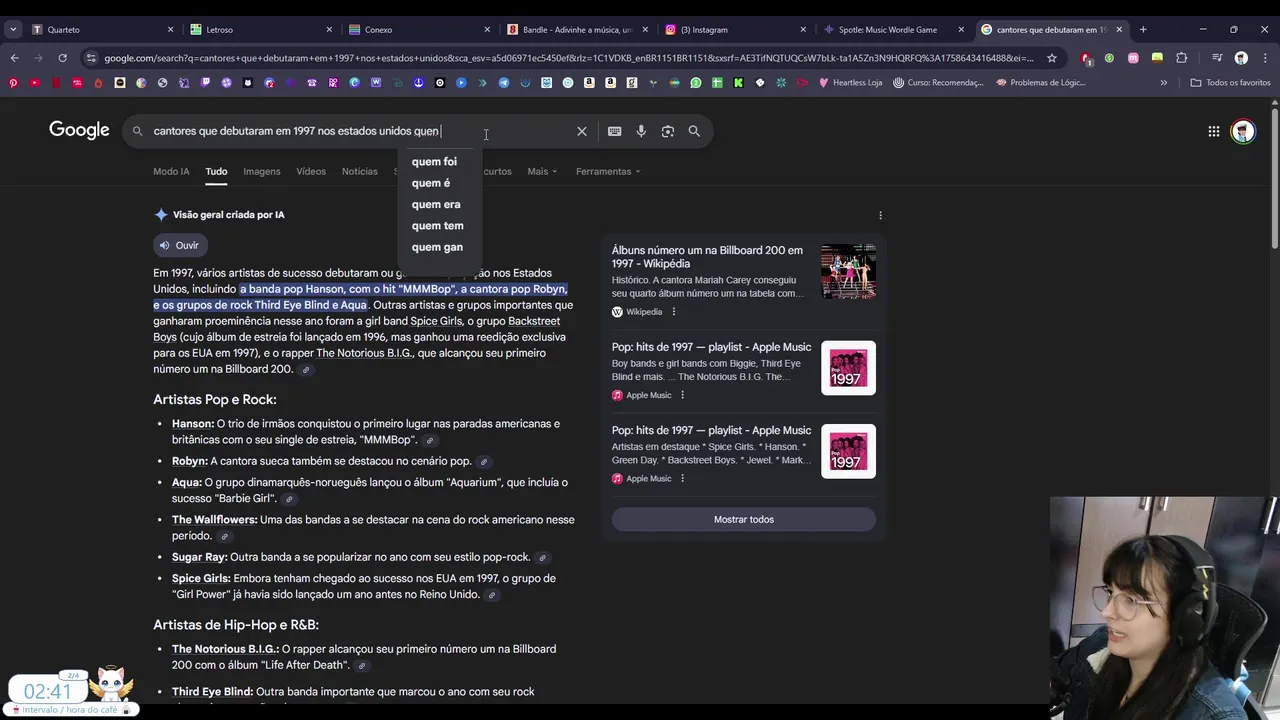Screen dimensions: 1280x720
Task: Open Google Lens image search icon
Action: point(668,131)
